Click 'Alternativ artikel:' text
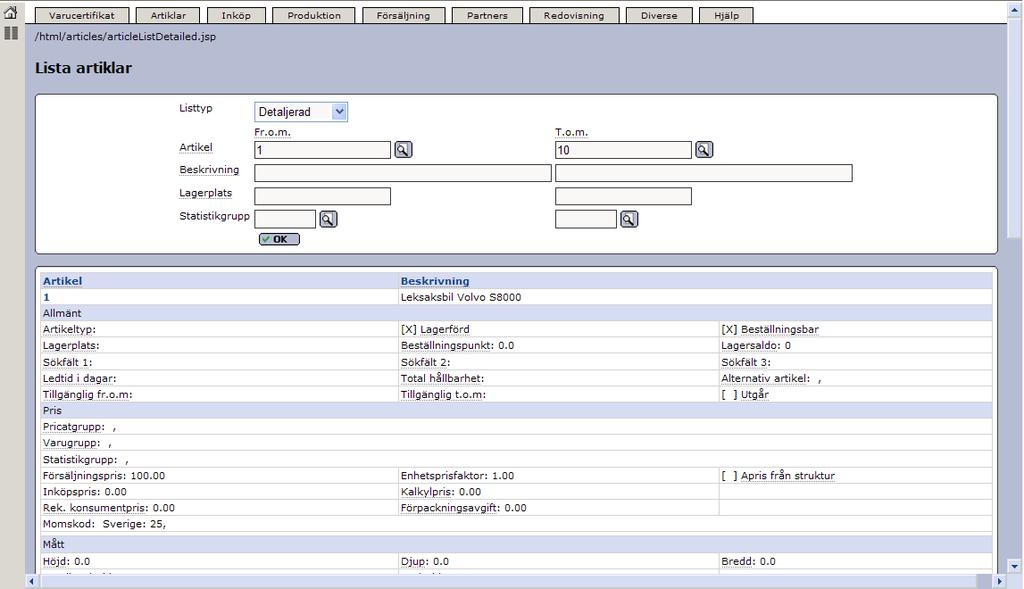Image resolution: width=1024 pixels, height=589 pixels. [x=765, y=378]
